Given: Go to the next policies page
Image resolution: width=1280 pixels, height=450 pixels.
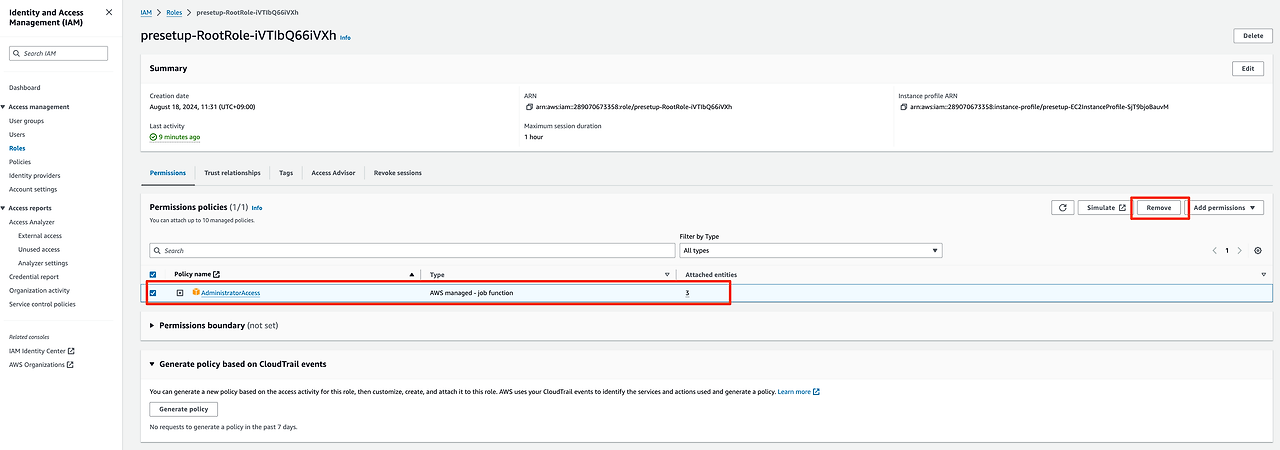Looking at the screenshot, I should pyautogui.click(x=1239, y=250).
